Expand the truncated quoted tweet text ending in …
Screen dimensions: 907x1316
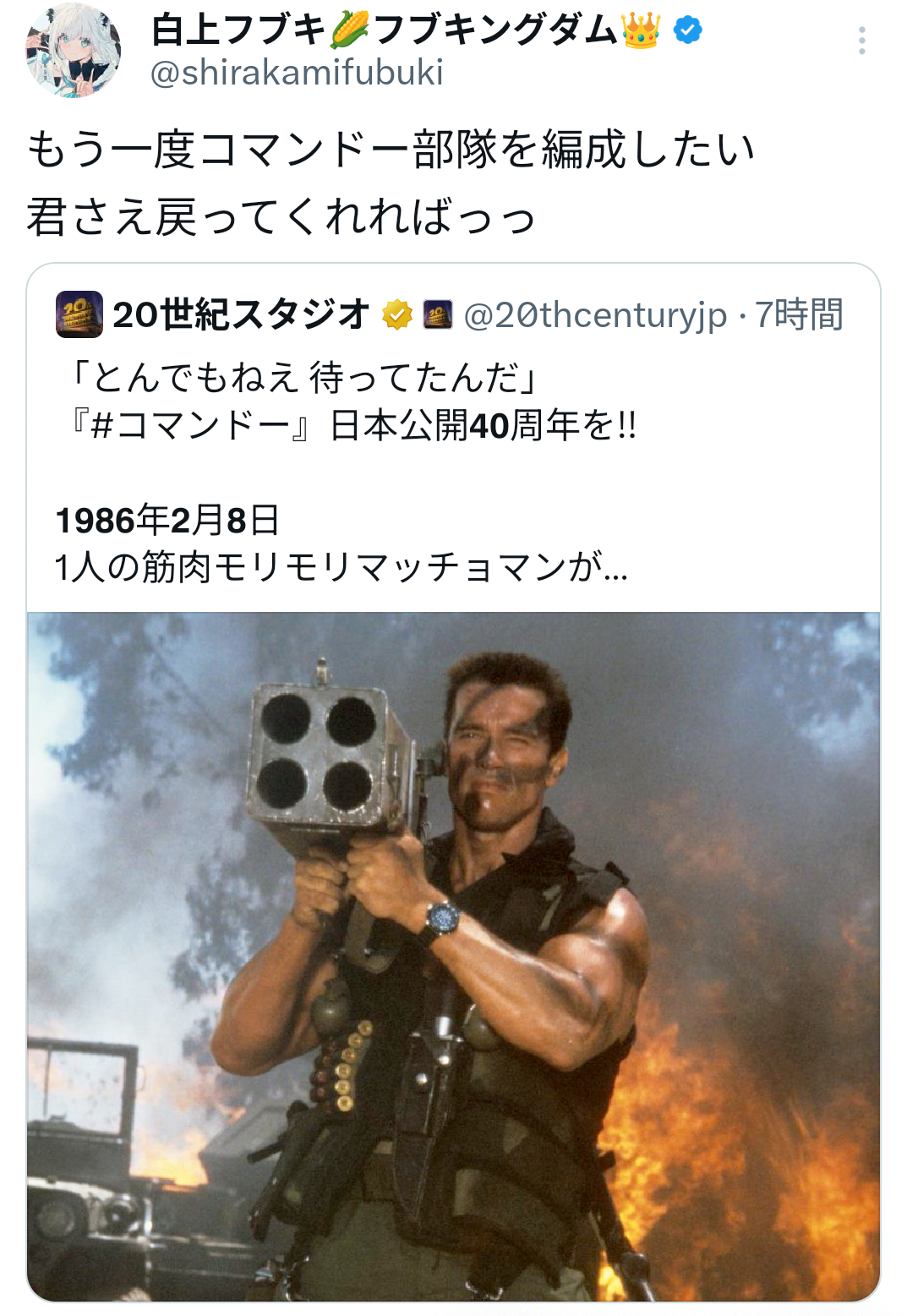[341, 567]
